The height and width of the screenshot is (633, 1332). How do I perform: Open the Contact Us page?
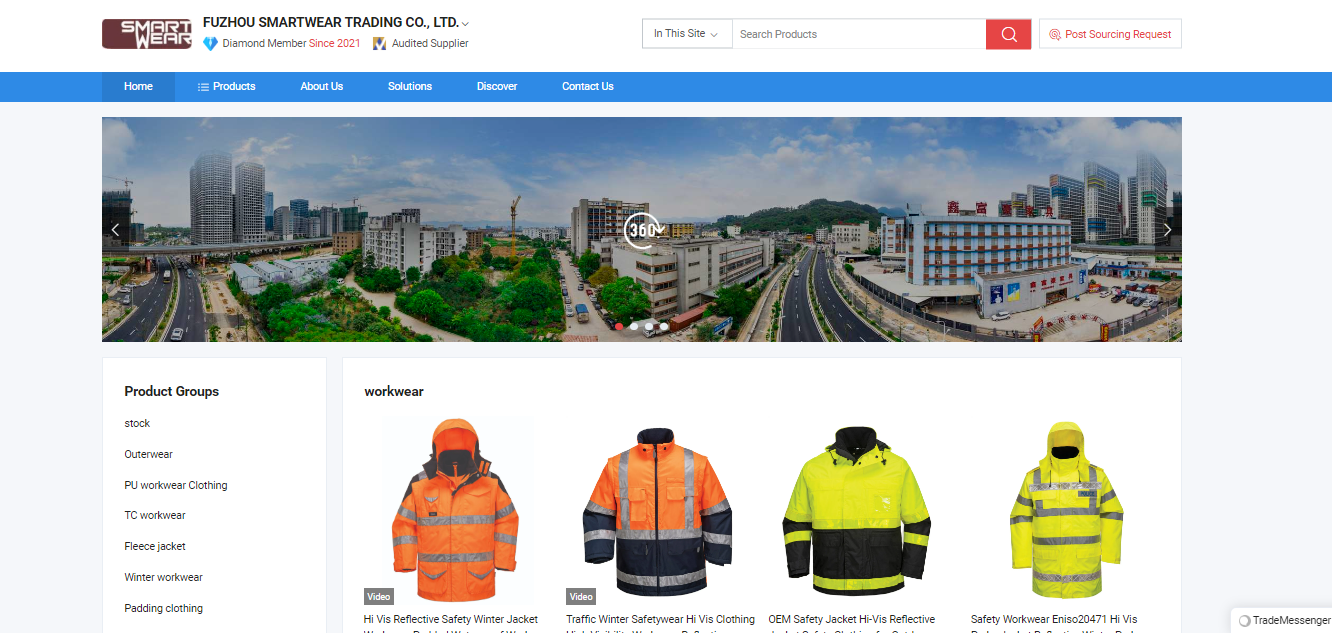click(x=587, y=87)
